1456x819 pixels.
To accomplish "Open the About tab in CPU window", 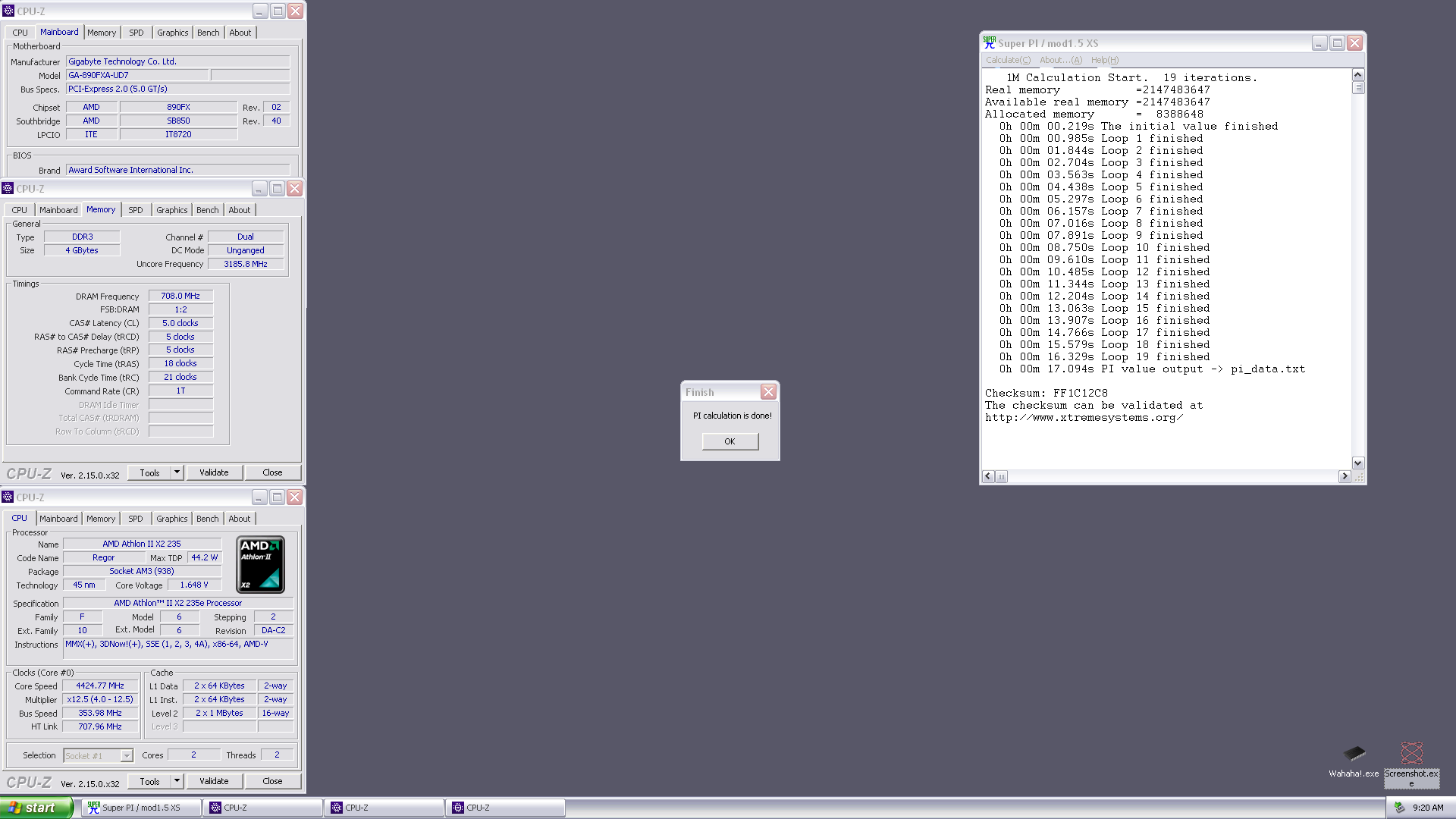I will pyautogui.click(x=240, y=519).
